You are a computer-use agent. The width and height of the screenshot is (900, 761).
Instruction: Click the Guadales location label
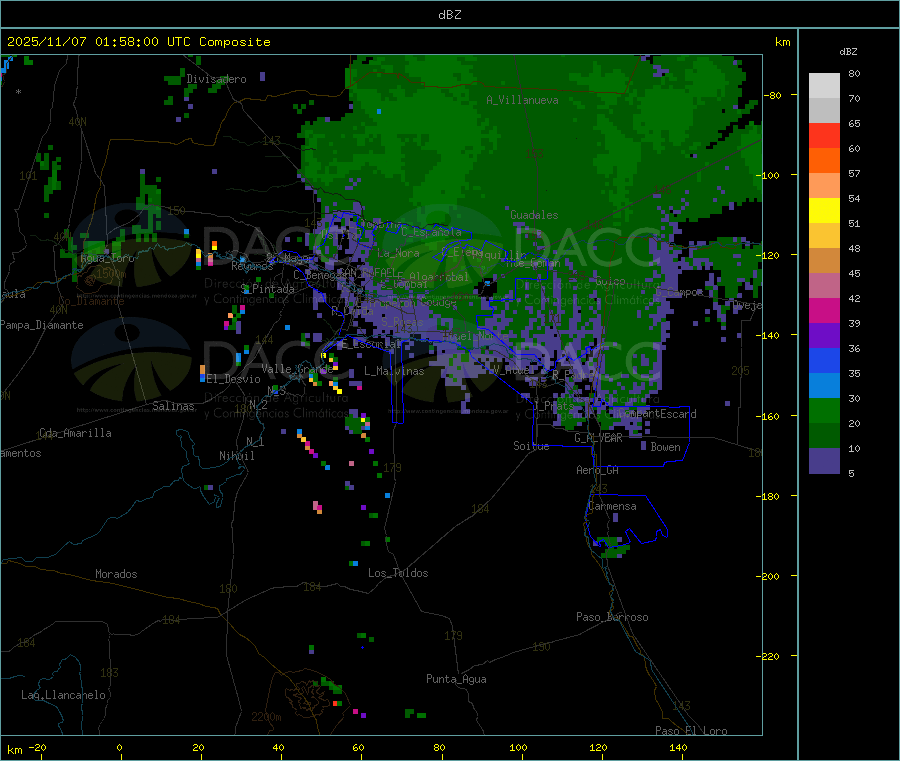534,215
